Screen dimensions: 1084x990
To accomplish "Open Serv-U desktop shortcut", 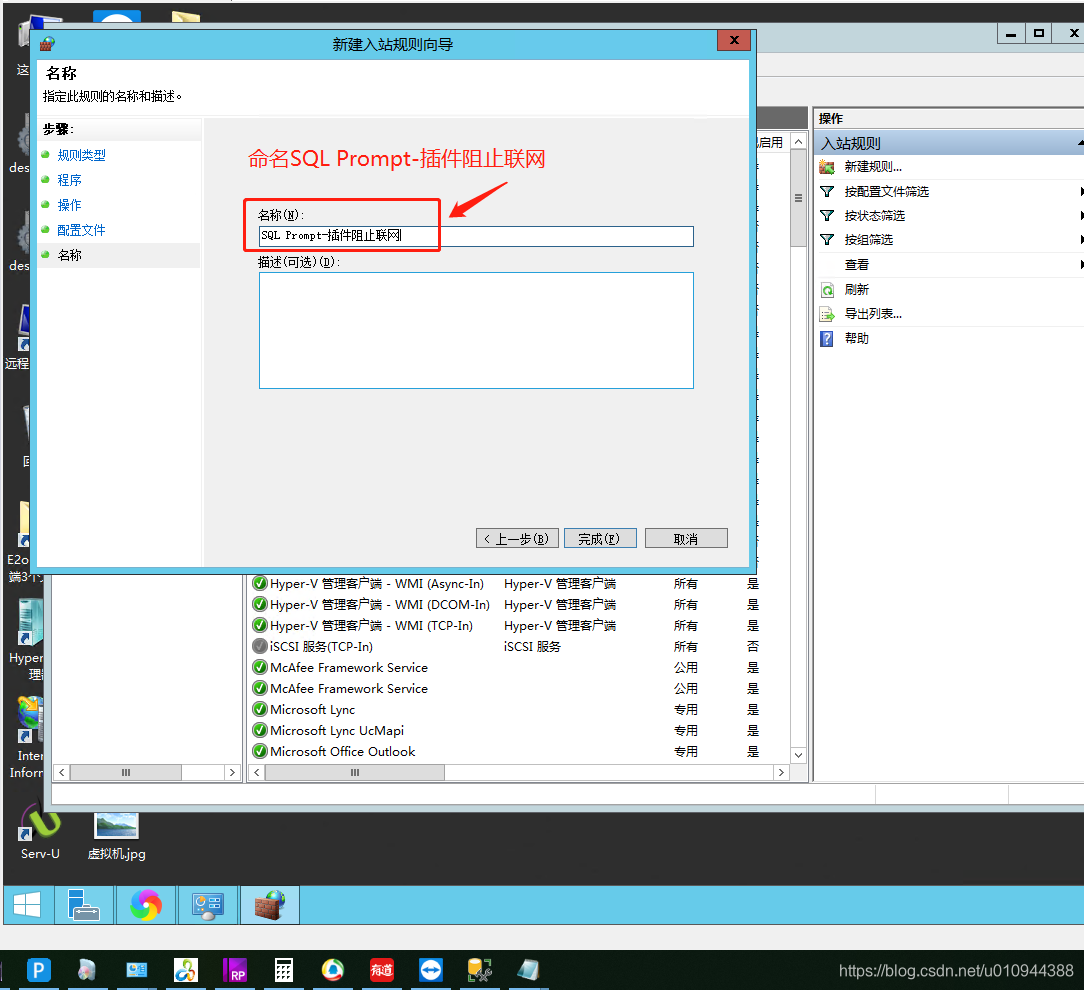I will click(40, 831).
